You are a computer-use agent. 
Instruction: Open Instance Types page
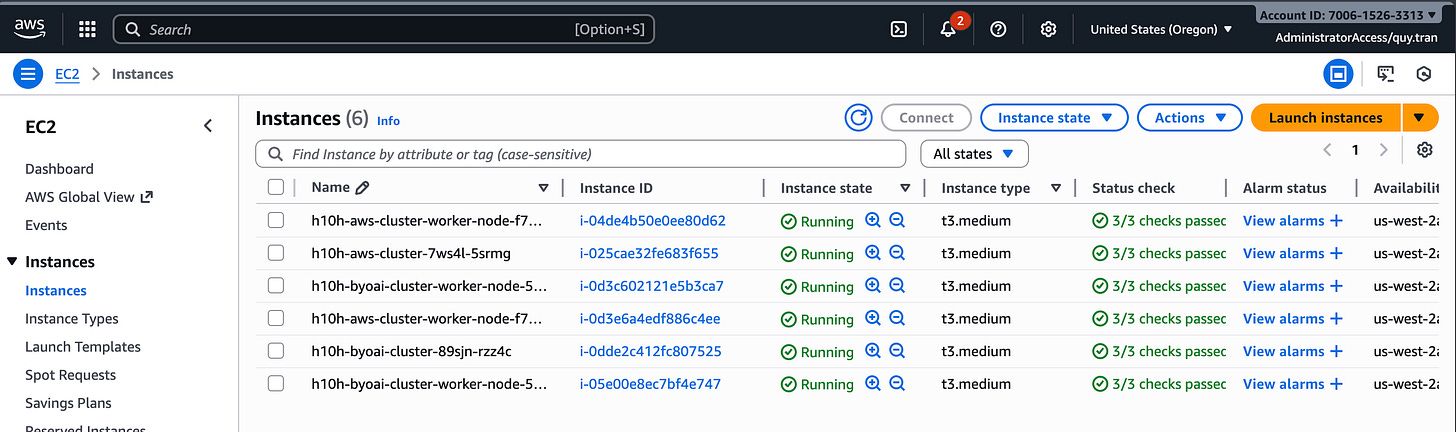coord(72,319)
